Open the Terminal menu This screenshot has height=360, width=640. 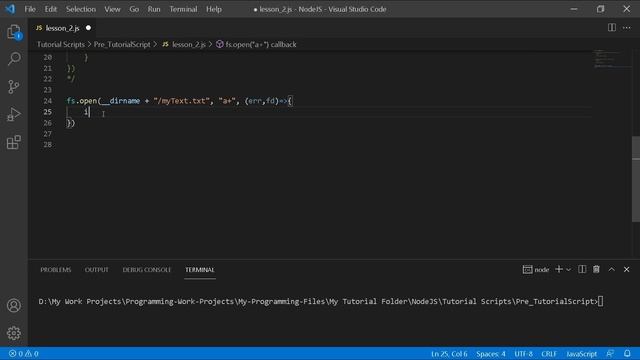(x=183, y=9)
